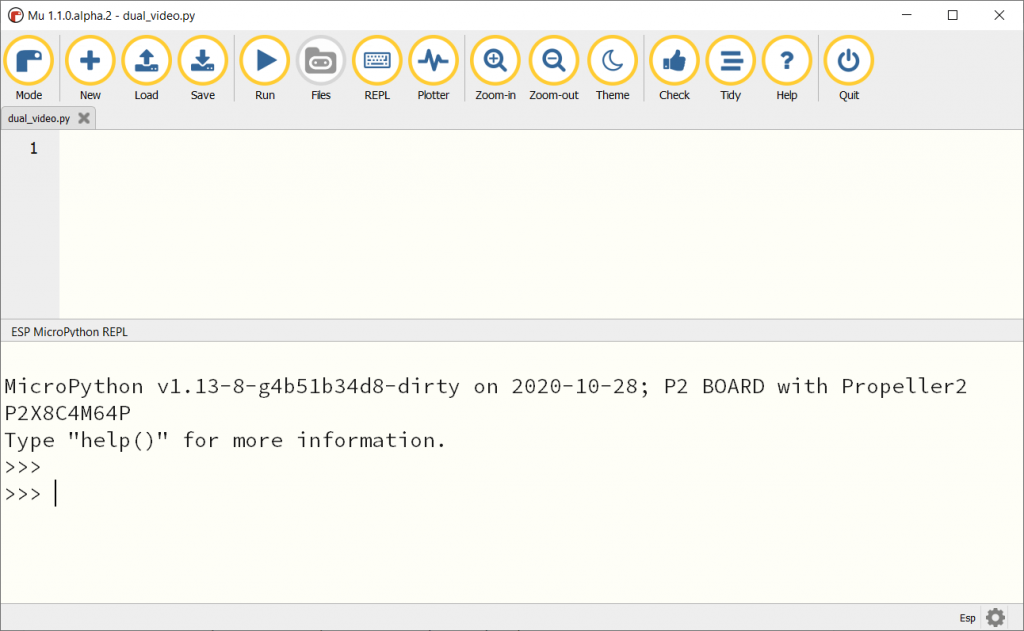Create a new file with New
This screenshot has width=1024, height=631.
coord(90,61)
